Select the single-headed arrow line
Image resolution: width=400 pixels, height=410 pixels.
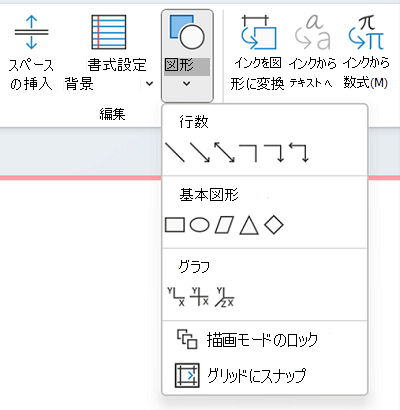(x=200, y=153)
